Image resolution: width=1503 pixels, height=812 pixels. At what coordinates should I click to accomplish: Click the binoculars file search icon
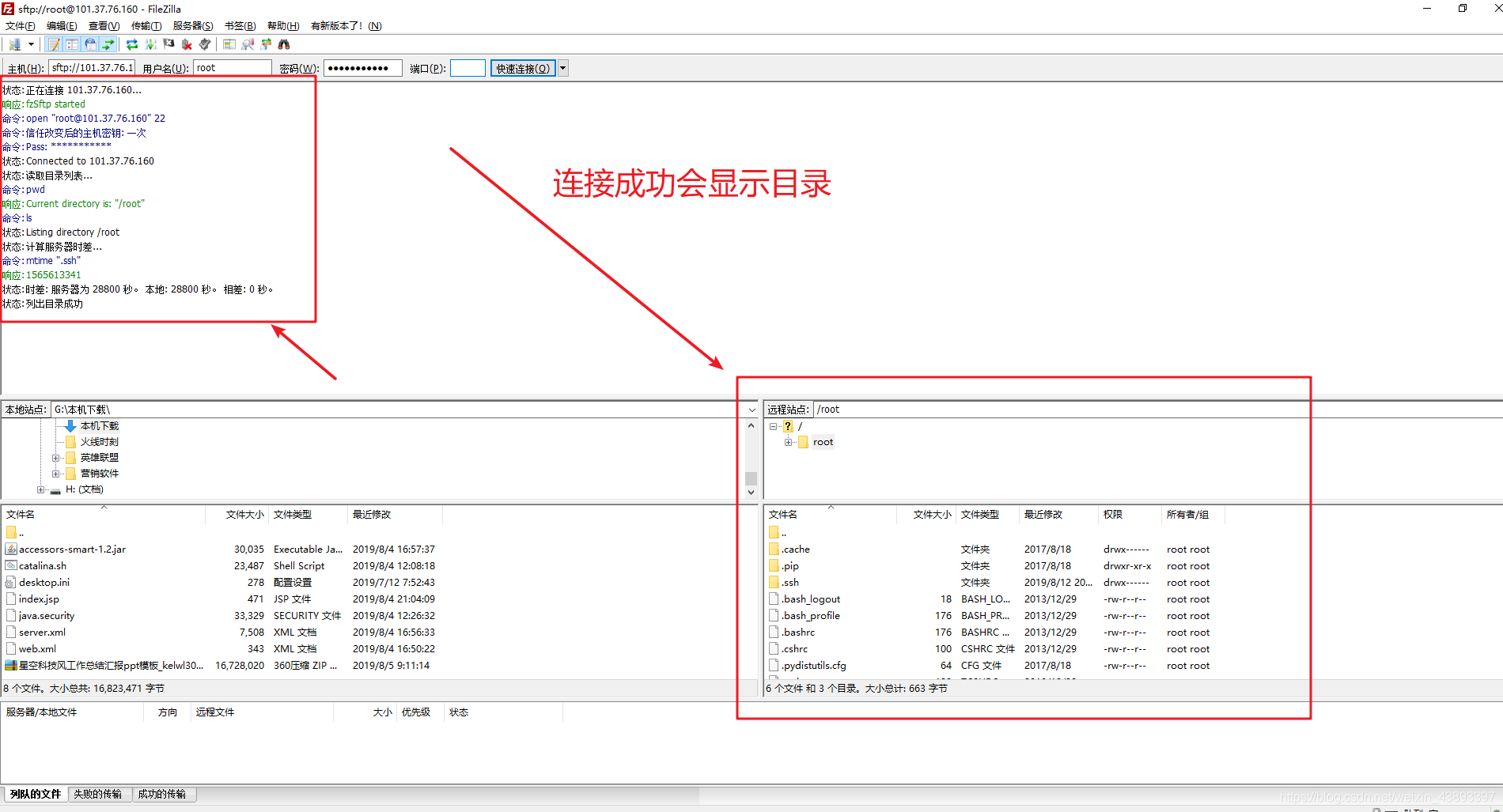(284, 44)
